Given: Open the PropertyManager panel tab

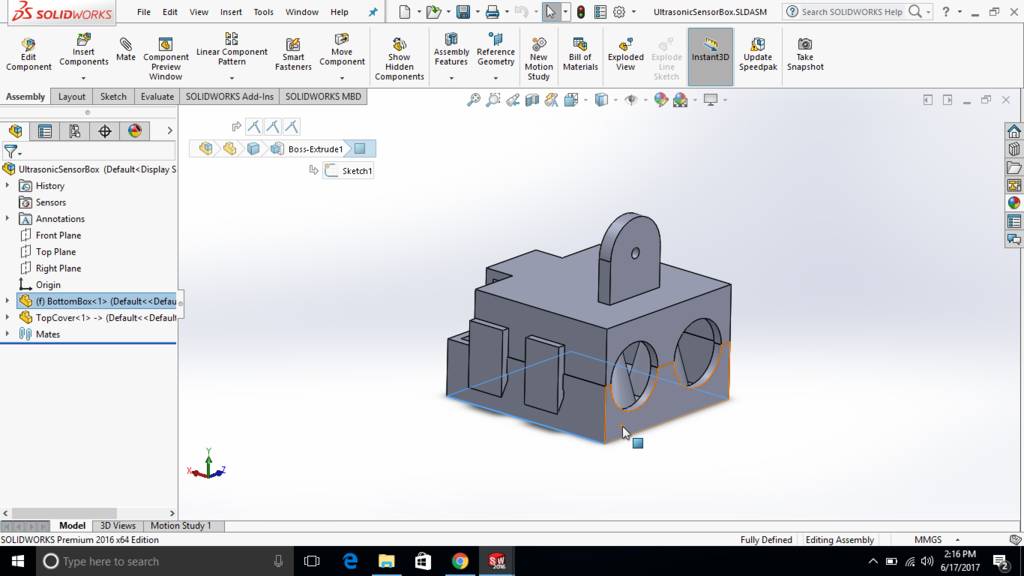Looking at the screenshot, I should click(45, 131).
